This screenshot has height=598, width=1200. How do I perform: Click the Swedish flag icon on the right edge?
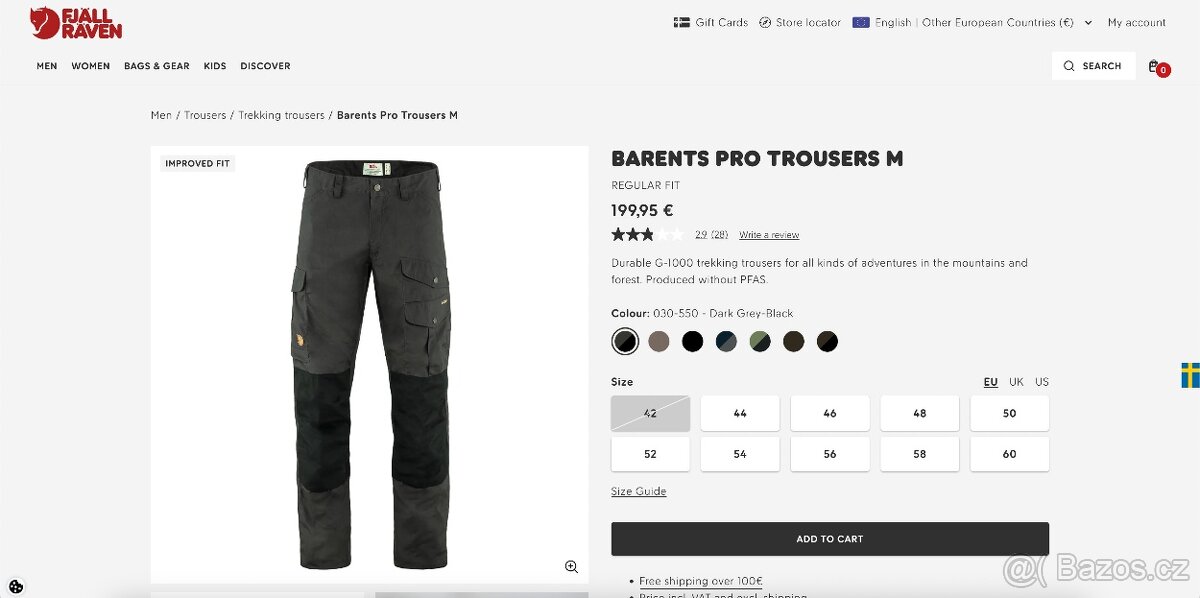point(1189,376)
